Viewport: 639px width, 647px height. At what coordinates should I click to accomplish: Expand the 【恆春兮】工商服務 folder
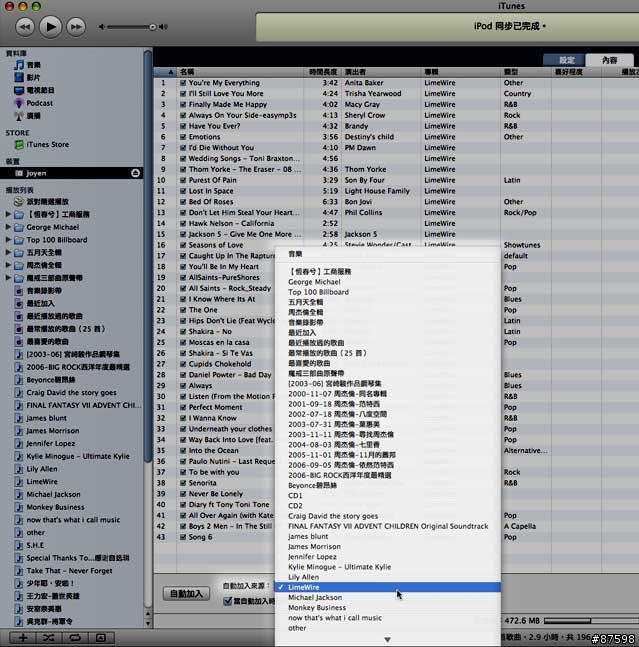coord(7,214)
